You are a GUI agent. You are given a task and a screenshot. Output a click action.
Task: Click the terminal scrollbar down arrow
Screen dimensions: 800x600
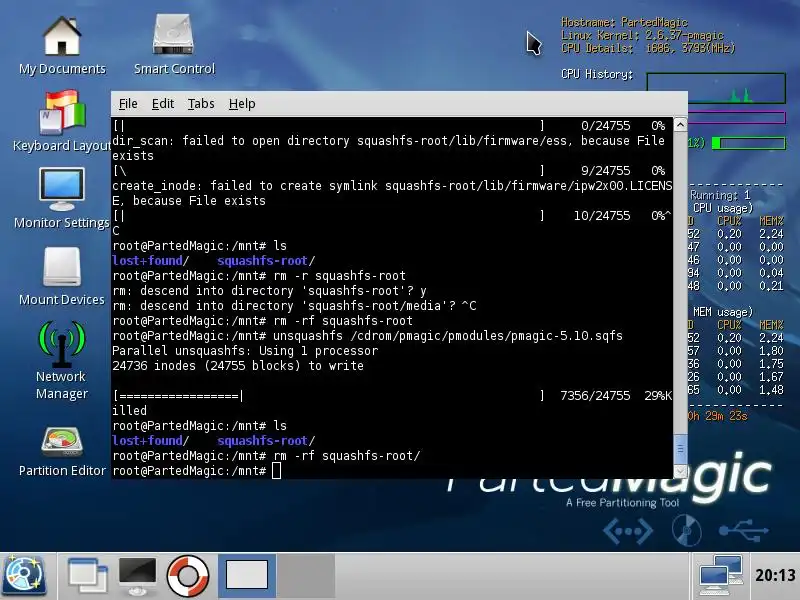(x=680, y=472)
